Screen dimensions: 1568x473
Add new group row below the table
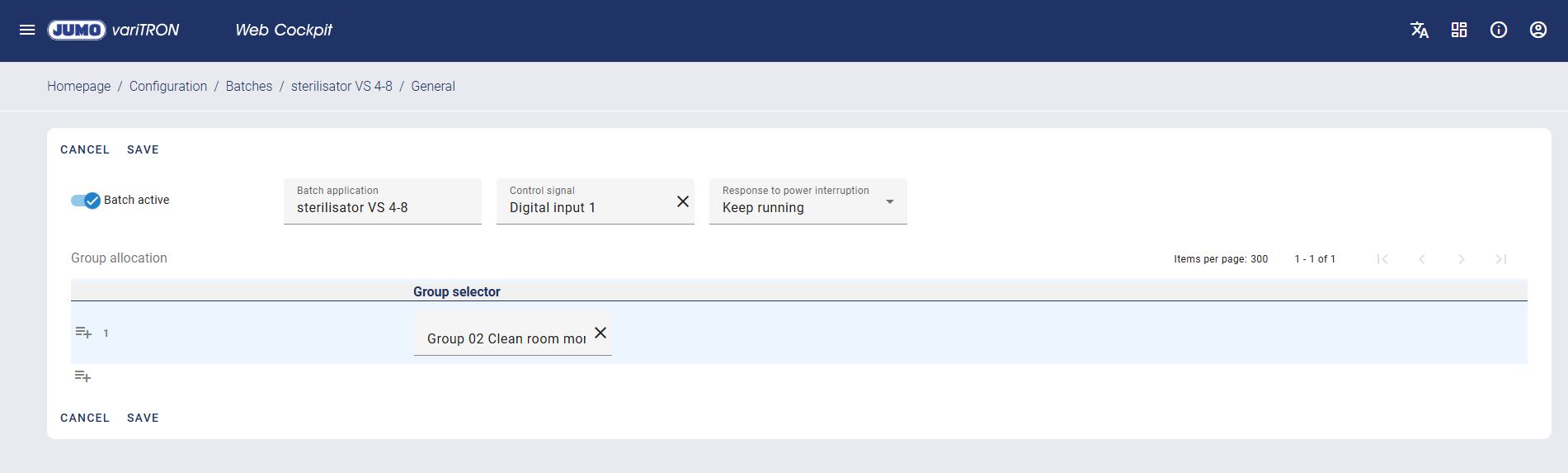(82, 376)
